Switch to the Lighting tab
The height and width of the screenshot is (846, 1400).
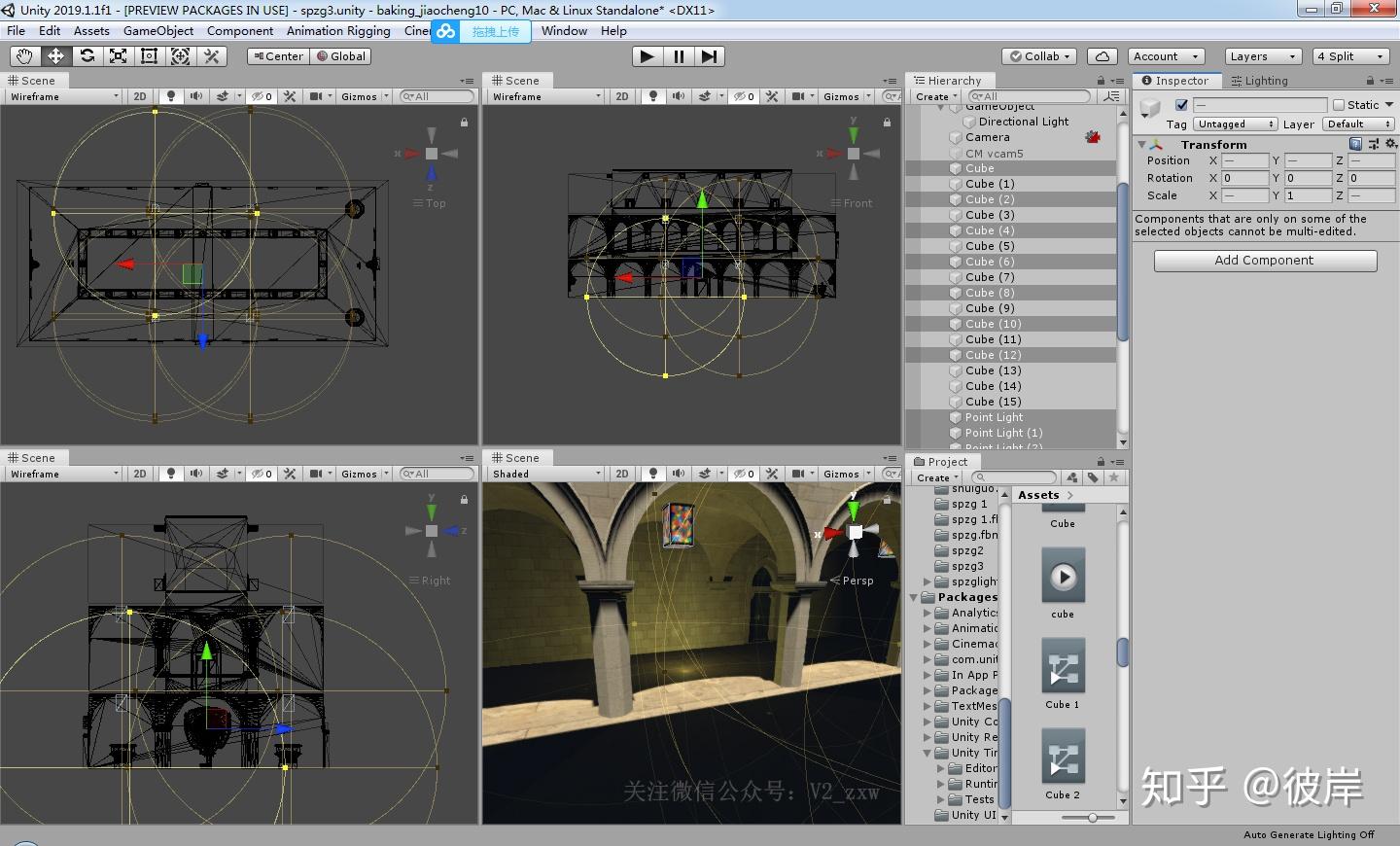1260,81
